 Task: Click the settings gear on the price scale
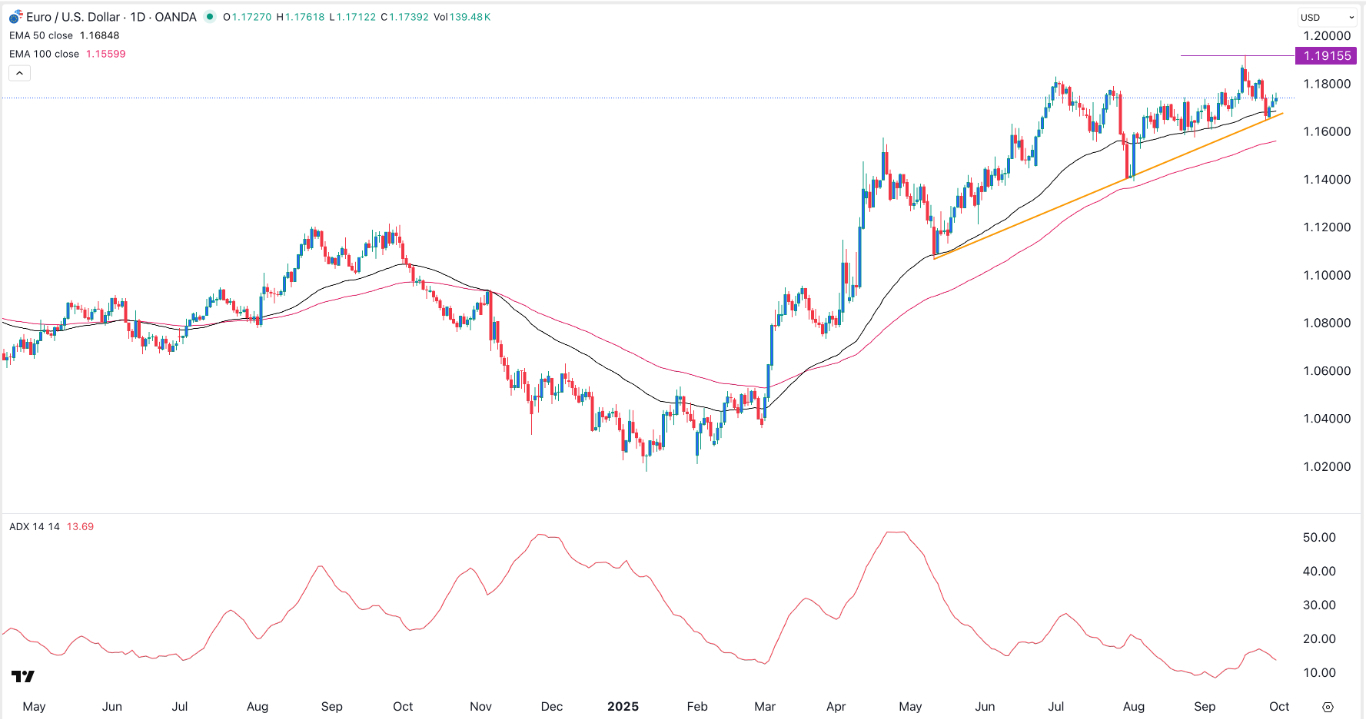pyautogui.click(x=1328, y=707)
